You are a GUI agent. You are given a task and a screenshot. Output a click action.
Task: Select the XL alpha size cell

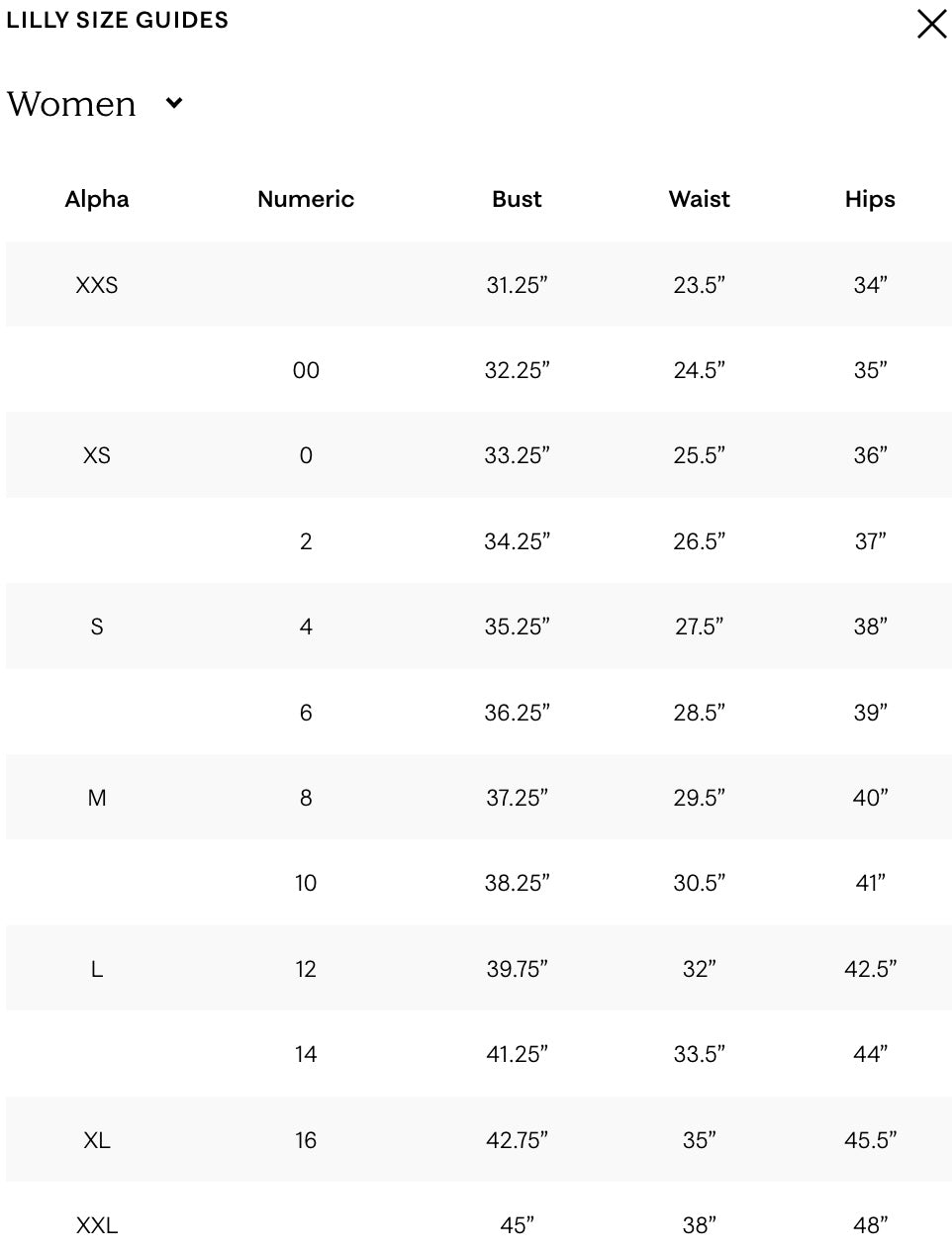coord(97,1140)
